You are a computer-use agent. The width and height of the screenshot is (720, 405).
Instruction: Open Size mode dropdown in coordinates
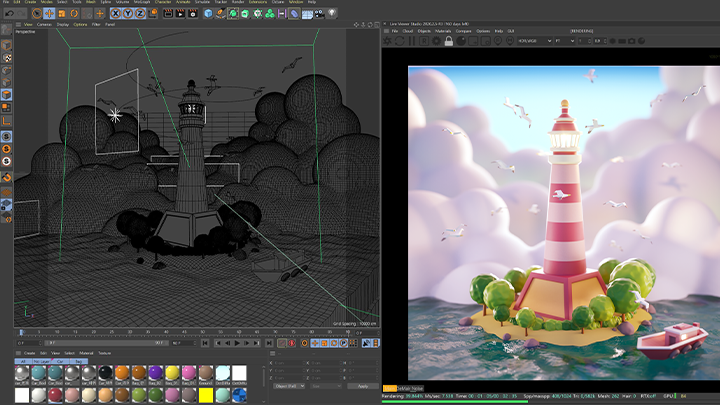pos(326,386)
